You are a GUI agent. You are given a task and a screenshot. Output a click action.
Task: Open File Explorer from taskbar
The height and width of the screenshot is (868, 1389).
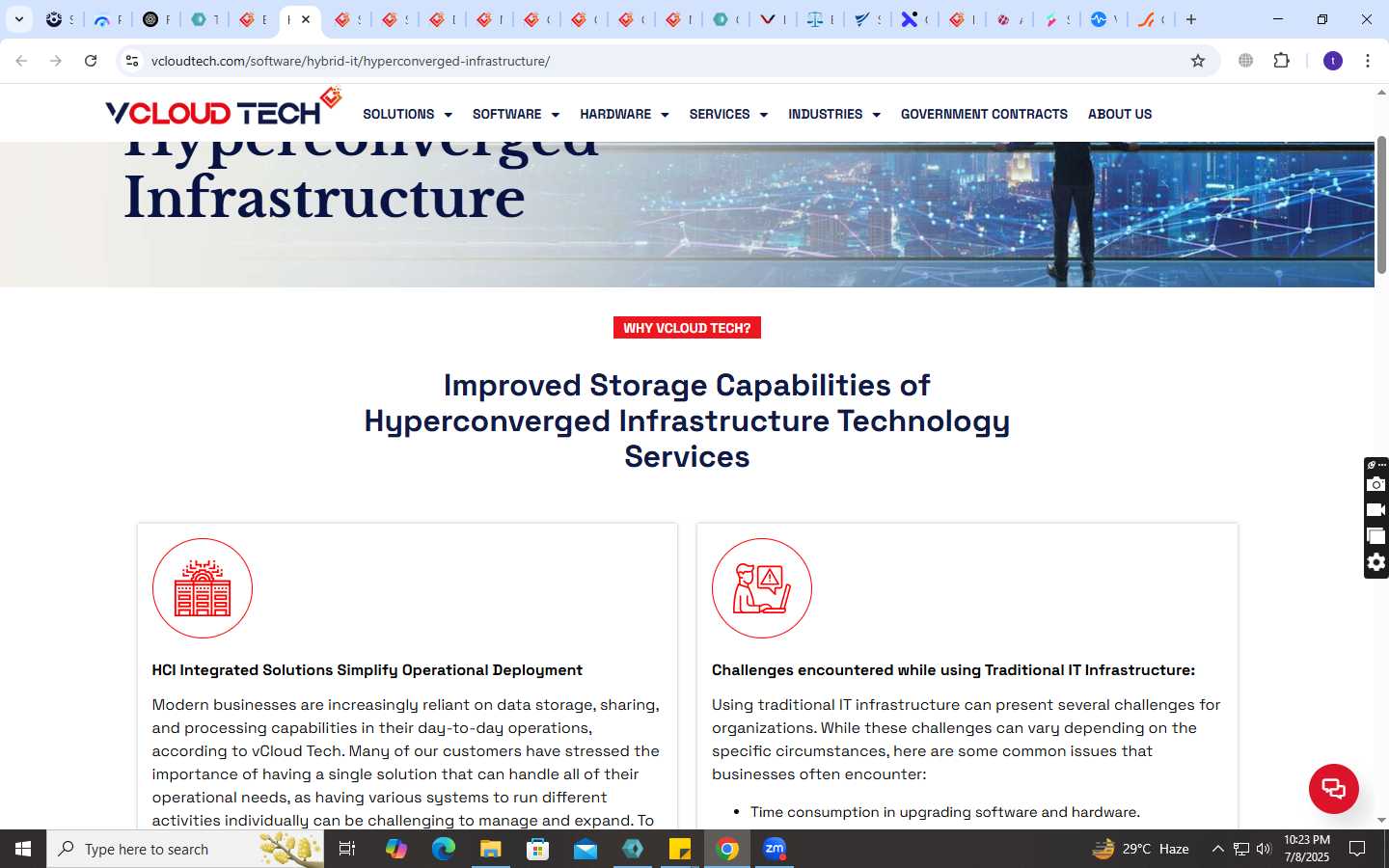tap(490, 849)
